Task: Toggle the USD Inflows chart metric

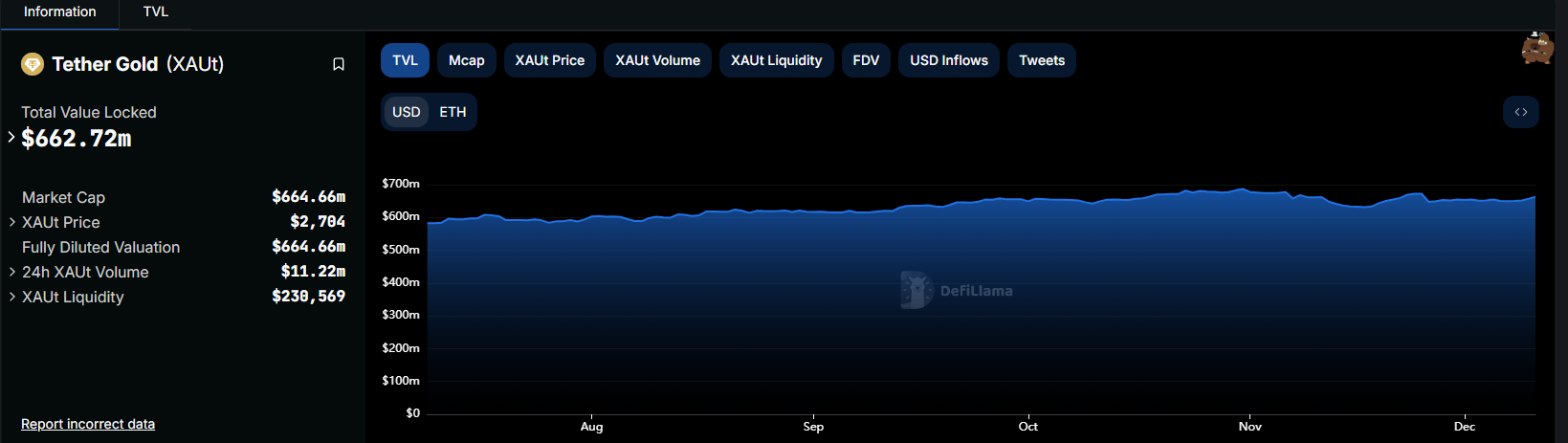Action: (949, 60)
